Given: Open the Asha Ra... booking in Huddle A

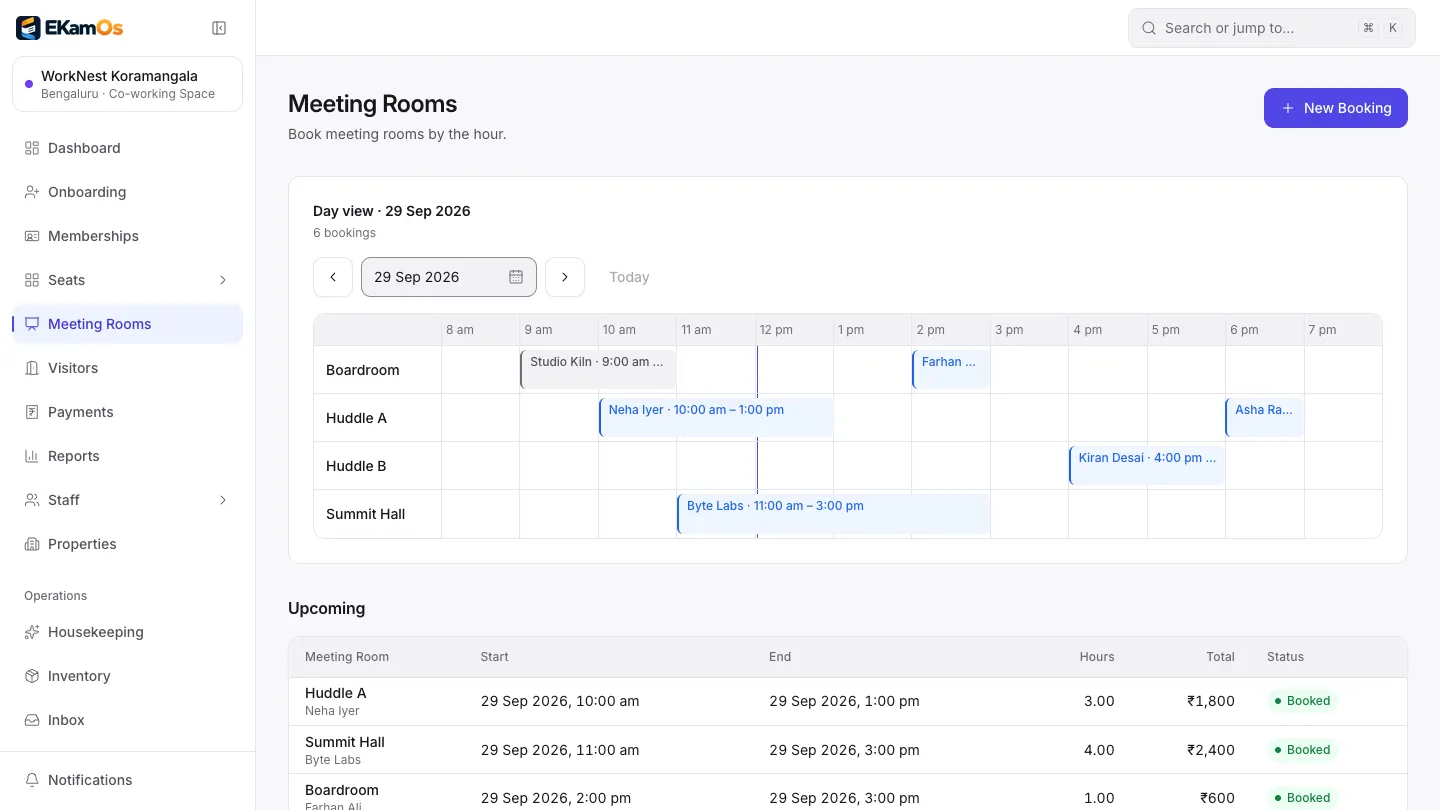Looking at the screenshot, I should tap(1265, 417).
